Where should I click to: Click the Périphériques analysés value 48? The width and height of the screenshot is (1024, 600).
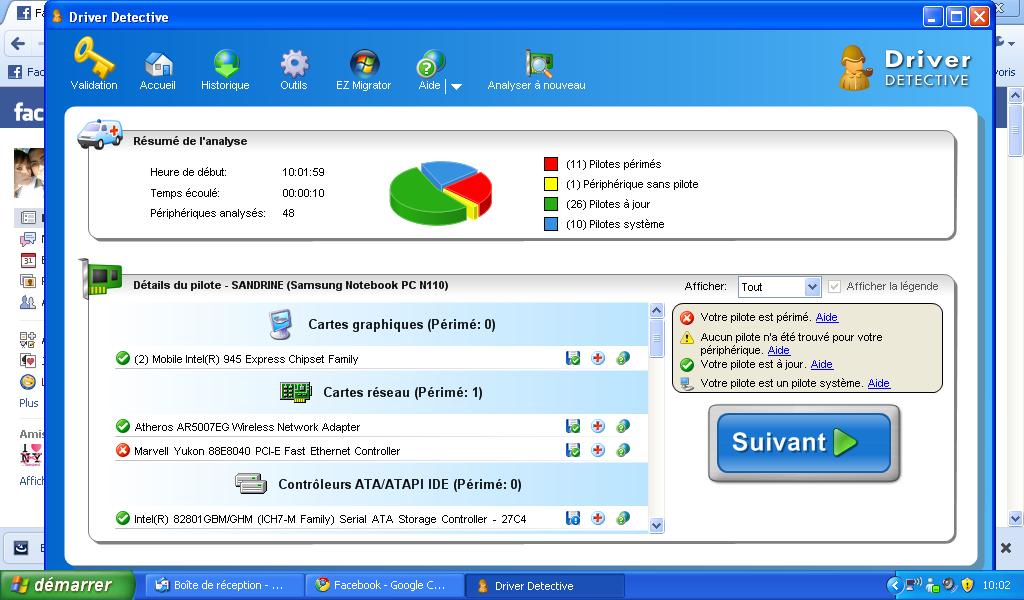coord(289,213)
